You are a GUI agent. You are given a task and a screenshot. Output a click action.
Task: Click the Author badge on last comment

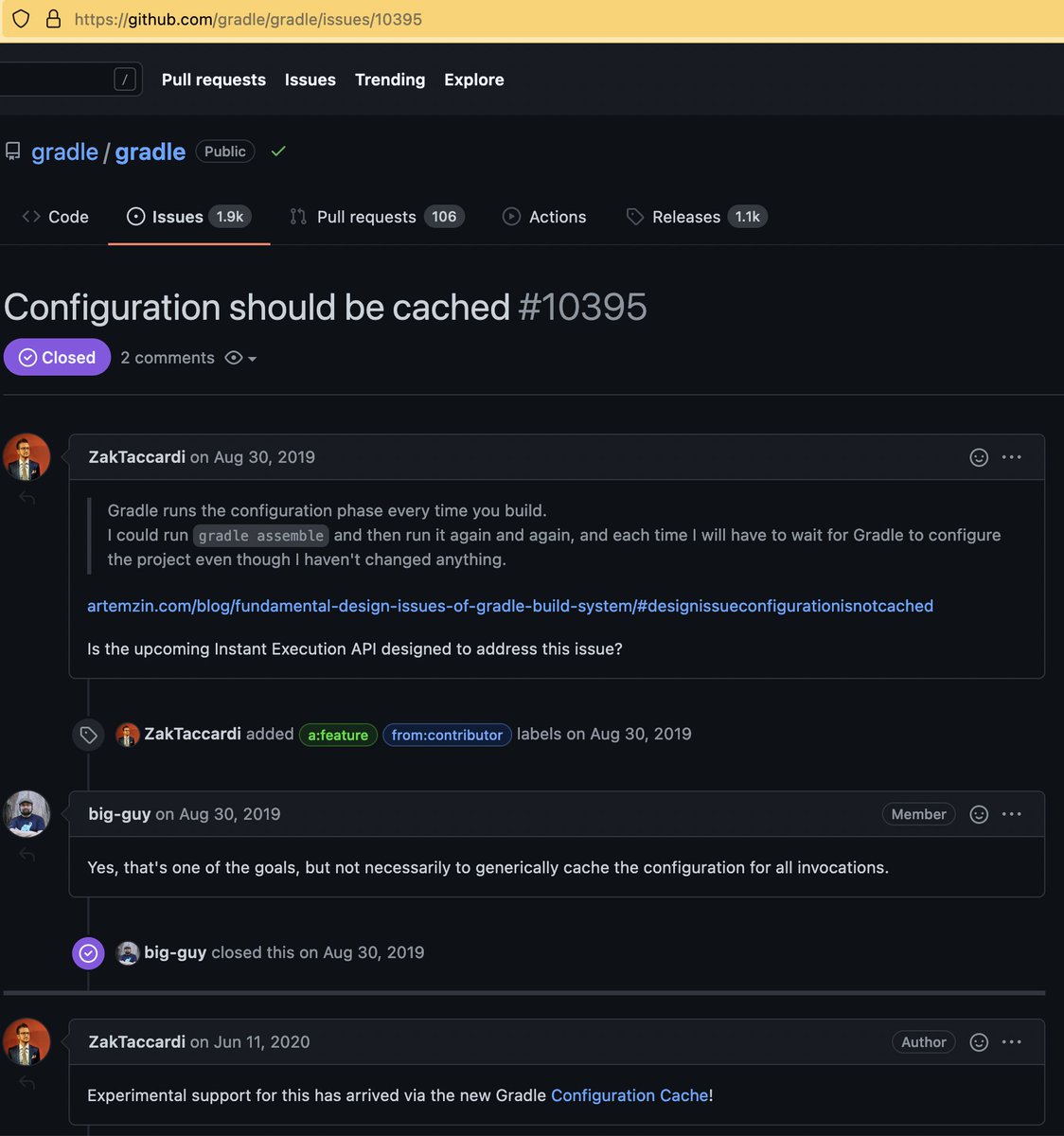click(924, 1042)
